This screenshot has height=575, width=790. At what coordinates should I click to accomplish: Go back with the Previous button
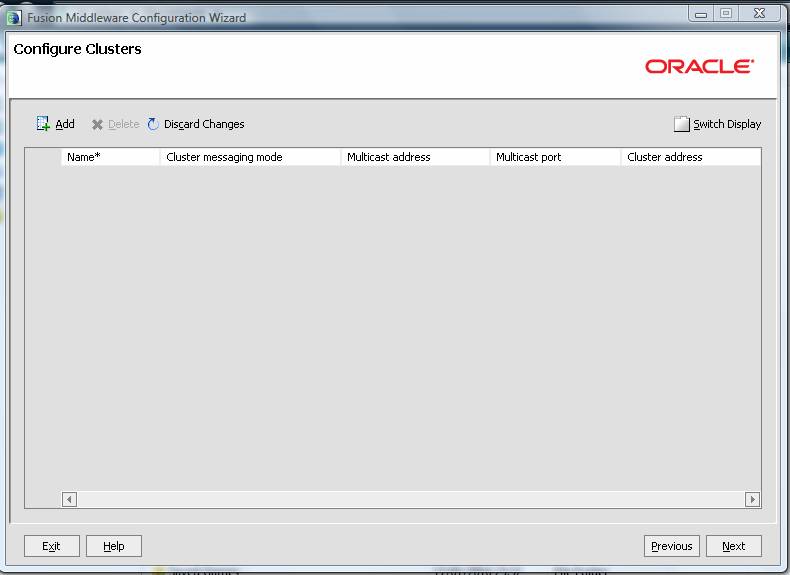pos(672,546)
